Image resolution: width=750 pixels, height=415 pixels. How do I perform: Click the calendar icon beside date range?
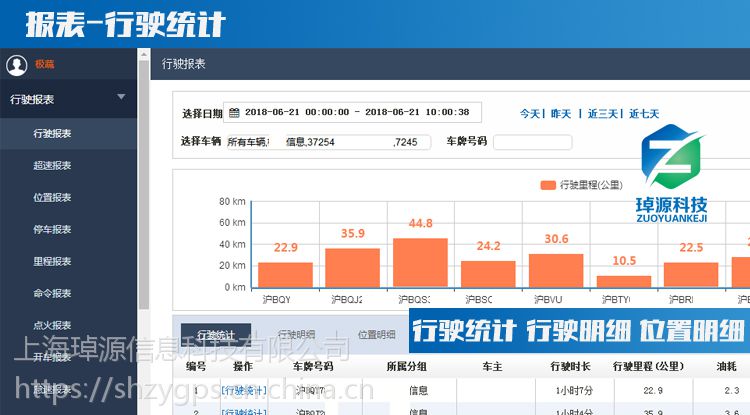pyautogui.click(x=235, y=113)
